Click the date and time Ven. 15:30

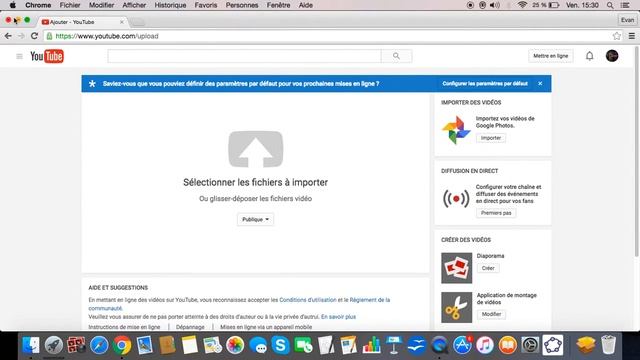[x=582, y=5]
